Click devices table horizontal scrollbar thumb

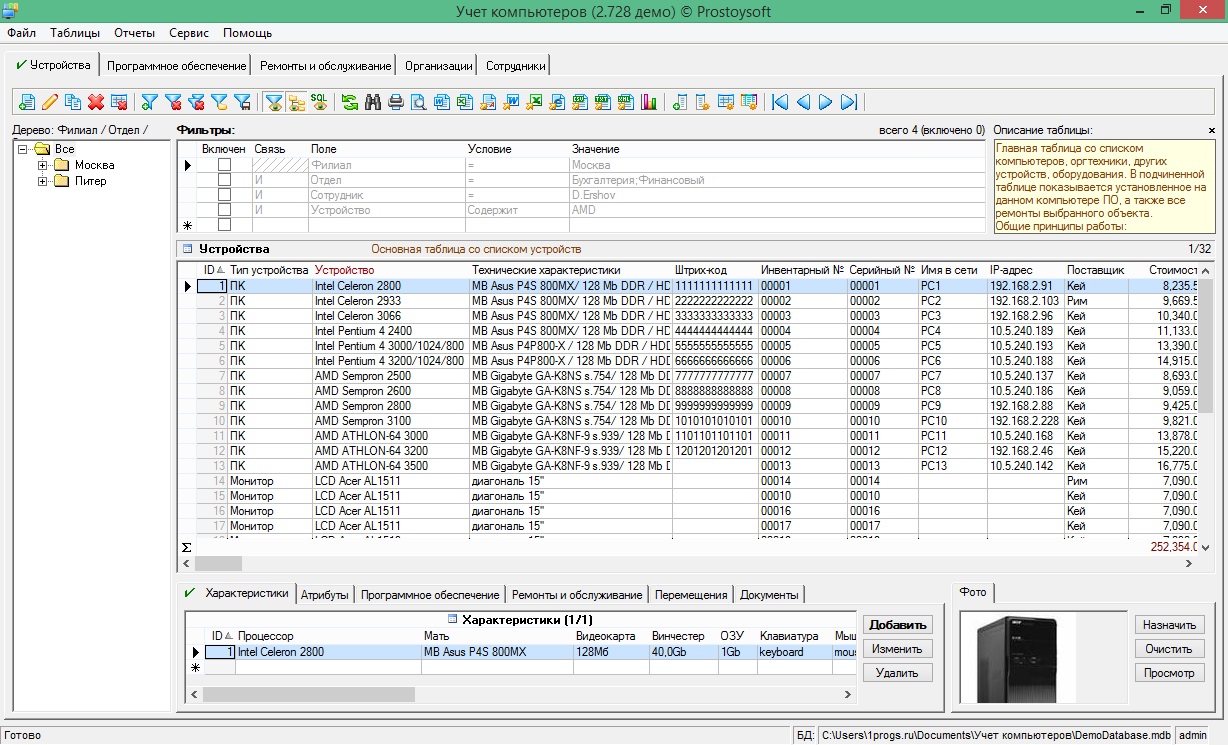coord(218,563)
